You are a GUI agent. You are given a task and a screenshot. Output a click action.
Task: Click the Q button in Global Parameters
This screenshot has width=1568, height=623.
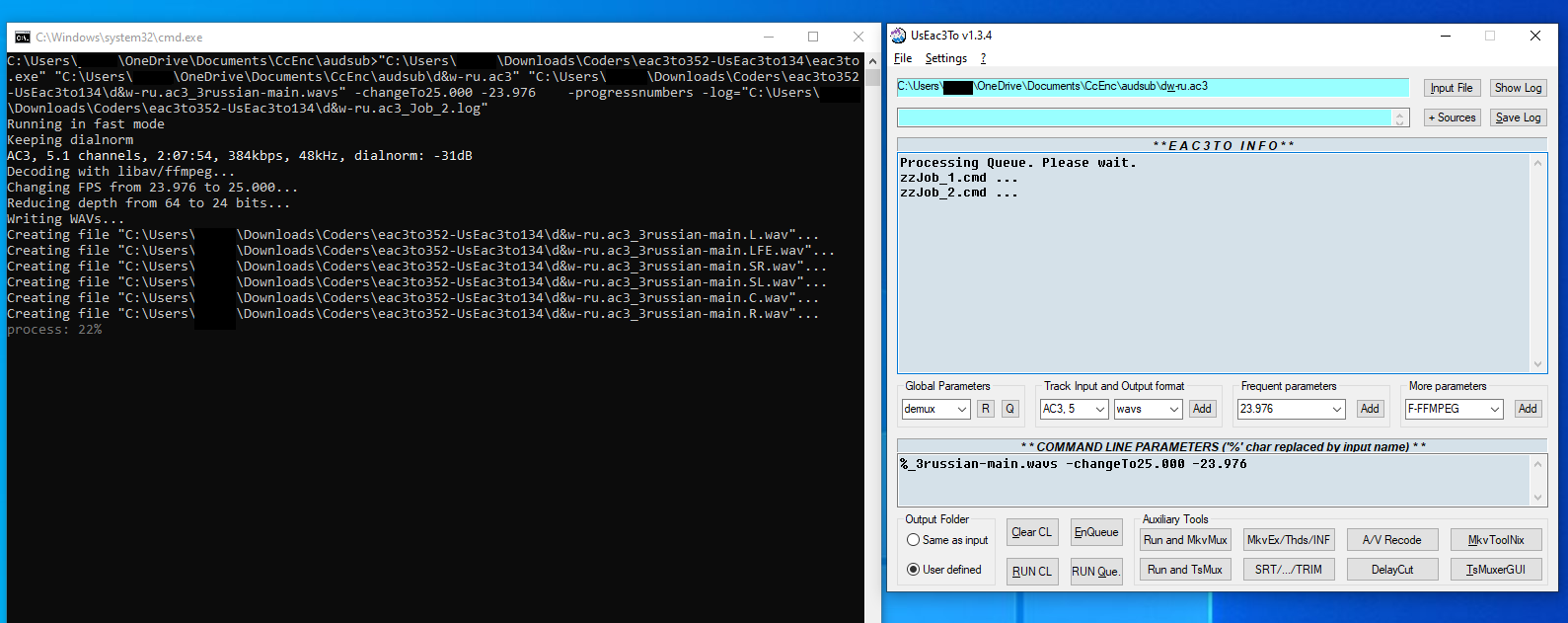(1009, 409)
